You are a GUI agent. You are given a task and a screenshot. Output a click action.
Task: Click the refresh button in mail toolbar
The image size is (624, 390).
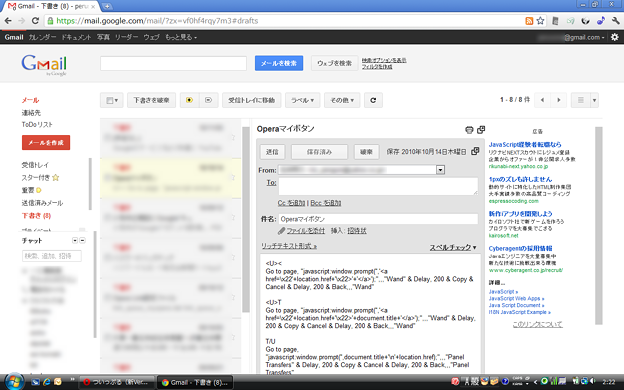(373, 100)
